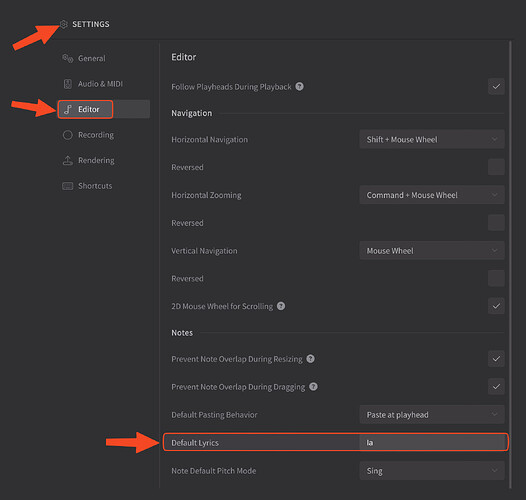Click the Audio & MIDI speaker icon
526x500 pixels.
tap(67, 84)
